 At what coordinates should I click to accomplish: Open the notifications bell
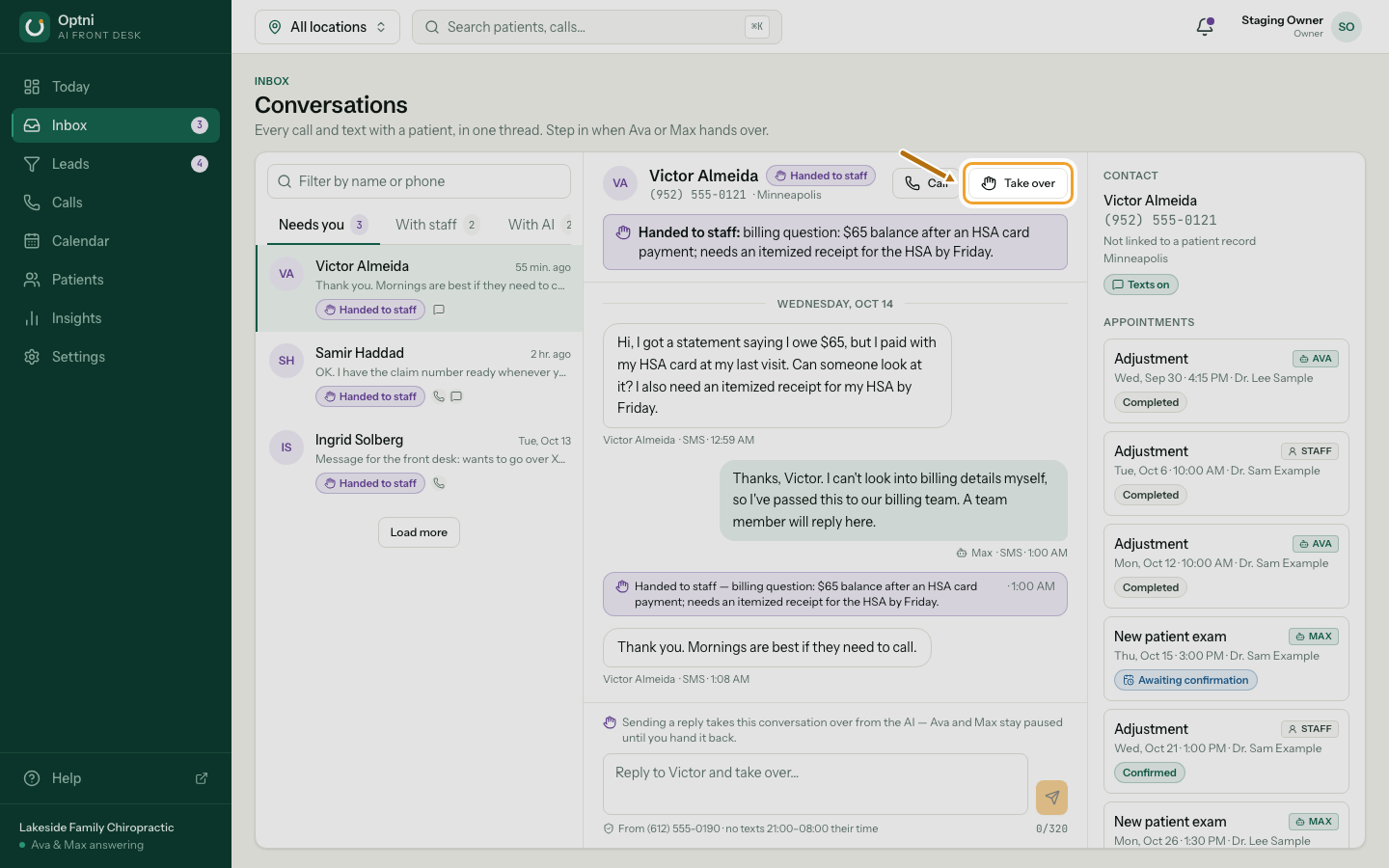pyautogui.click(x=1205, y=27)
